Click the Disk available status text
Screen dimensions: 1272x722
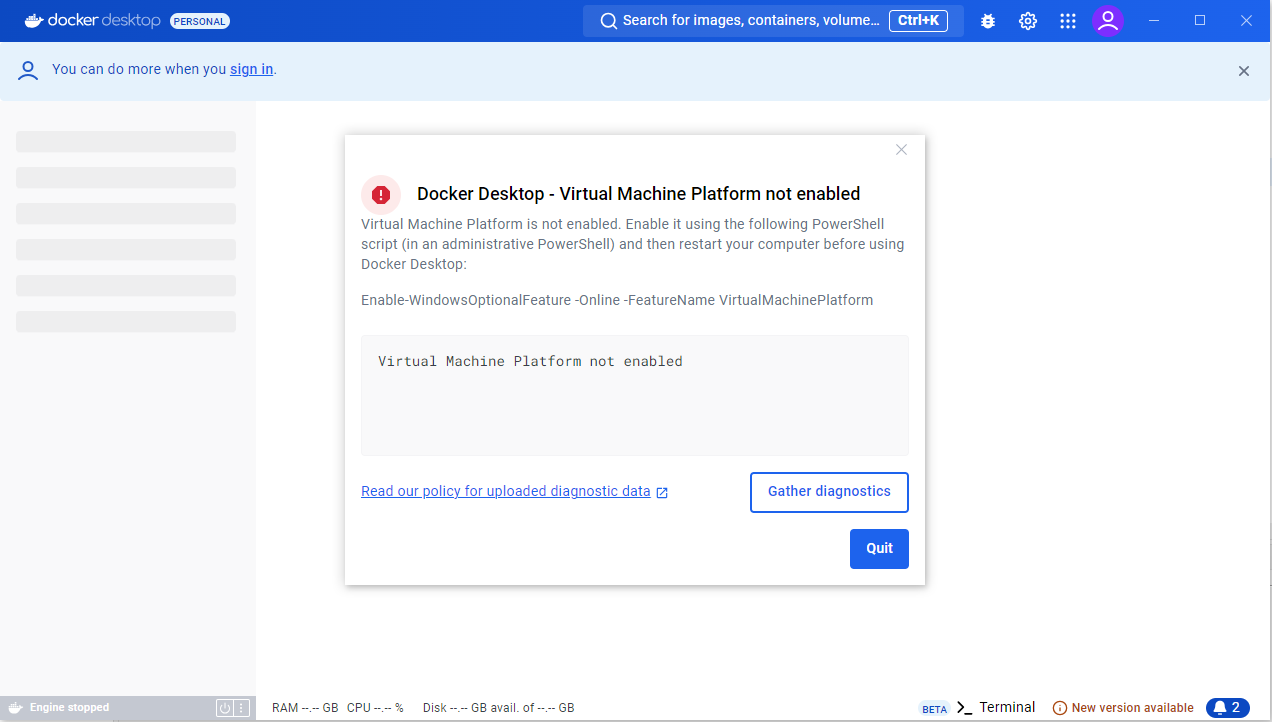(498, 708)
